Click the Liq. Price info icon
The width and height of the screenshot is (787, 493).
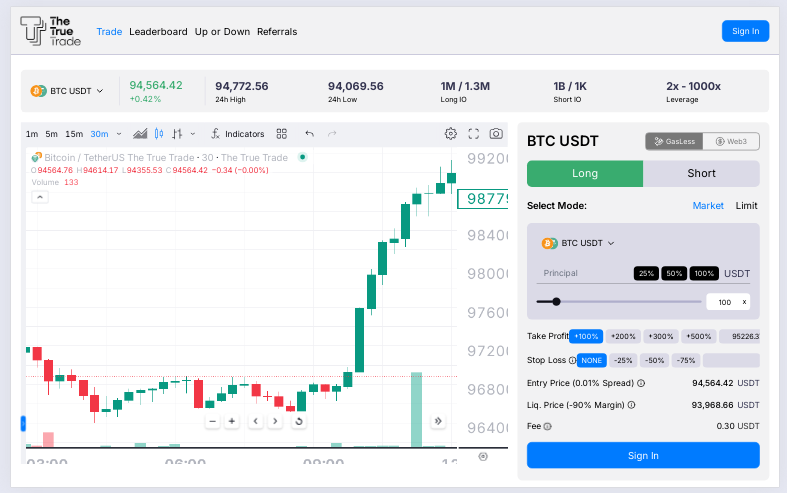coord(631,405)
